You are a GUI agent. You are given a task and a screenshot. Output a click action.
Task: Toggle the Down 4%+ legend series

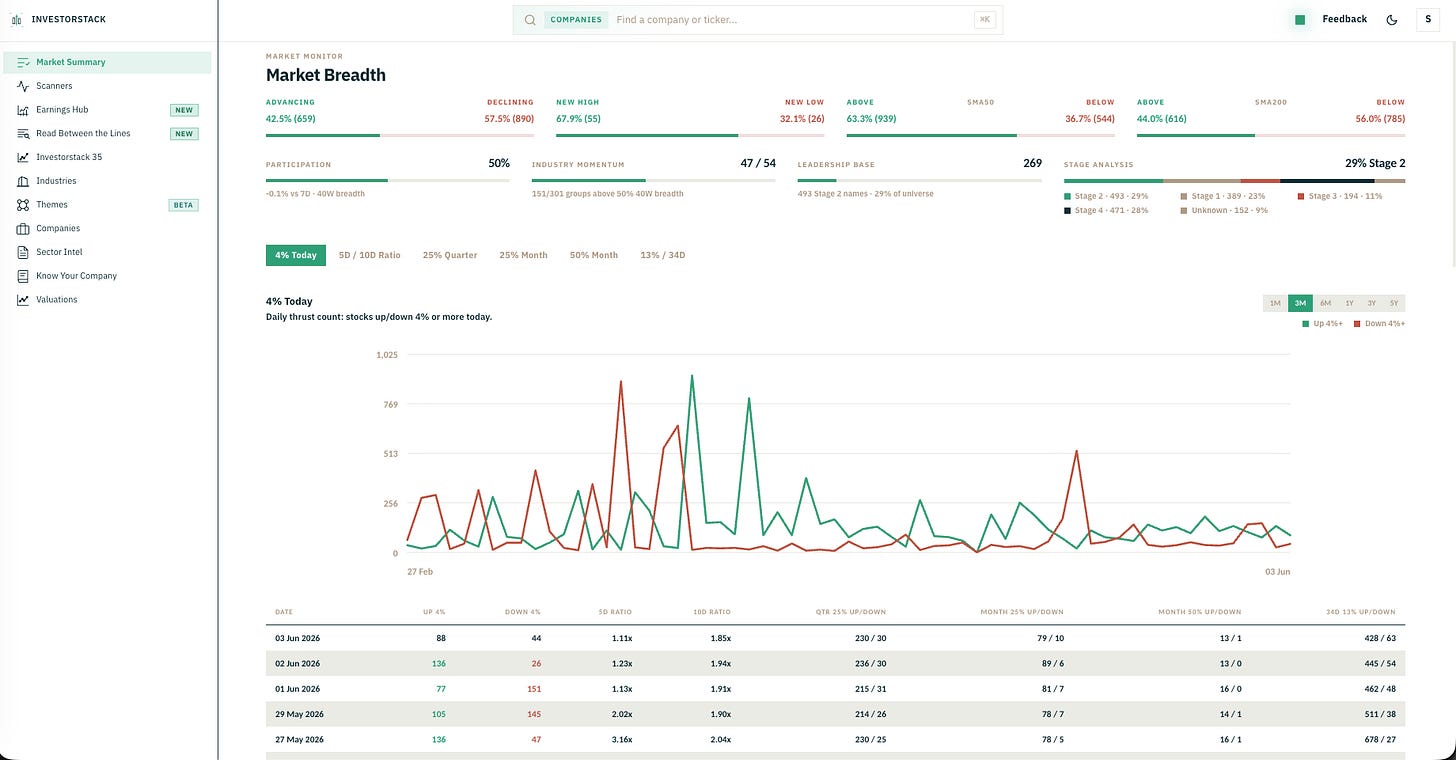coord(1380,324)
